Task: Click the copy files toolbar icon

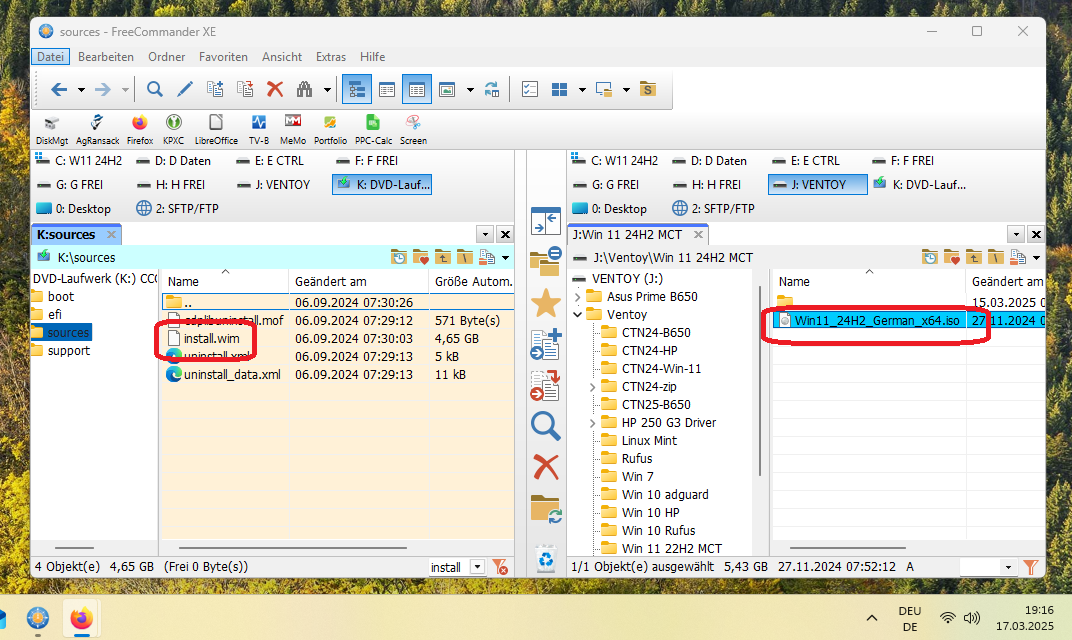Action: (215, 90)
